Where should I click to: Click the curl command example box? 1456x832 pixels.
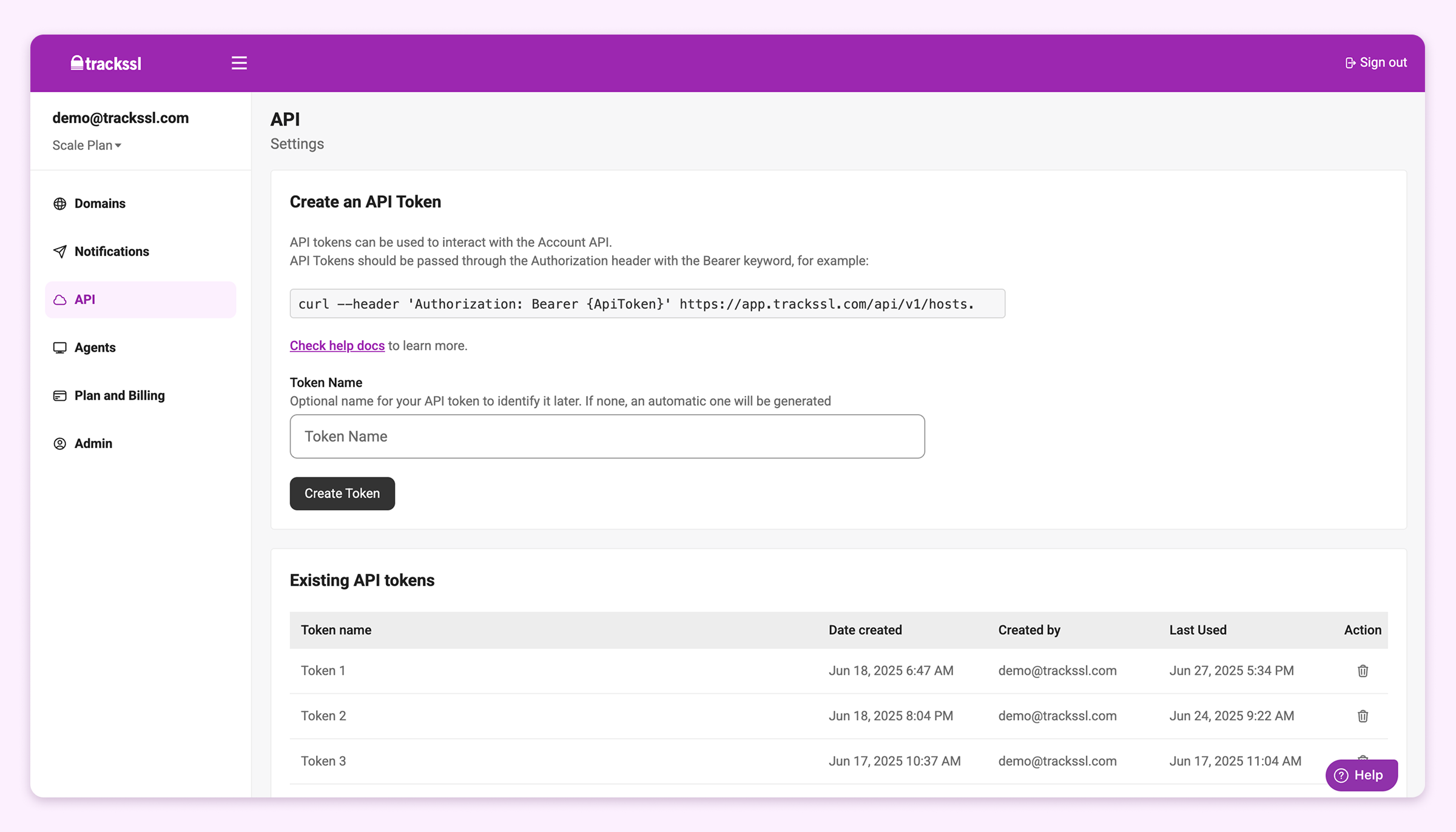647,304
